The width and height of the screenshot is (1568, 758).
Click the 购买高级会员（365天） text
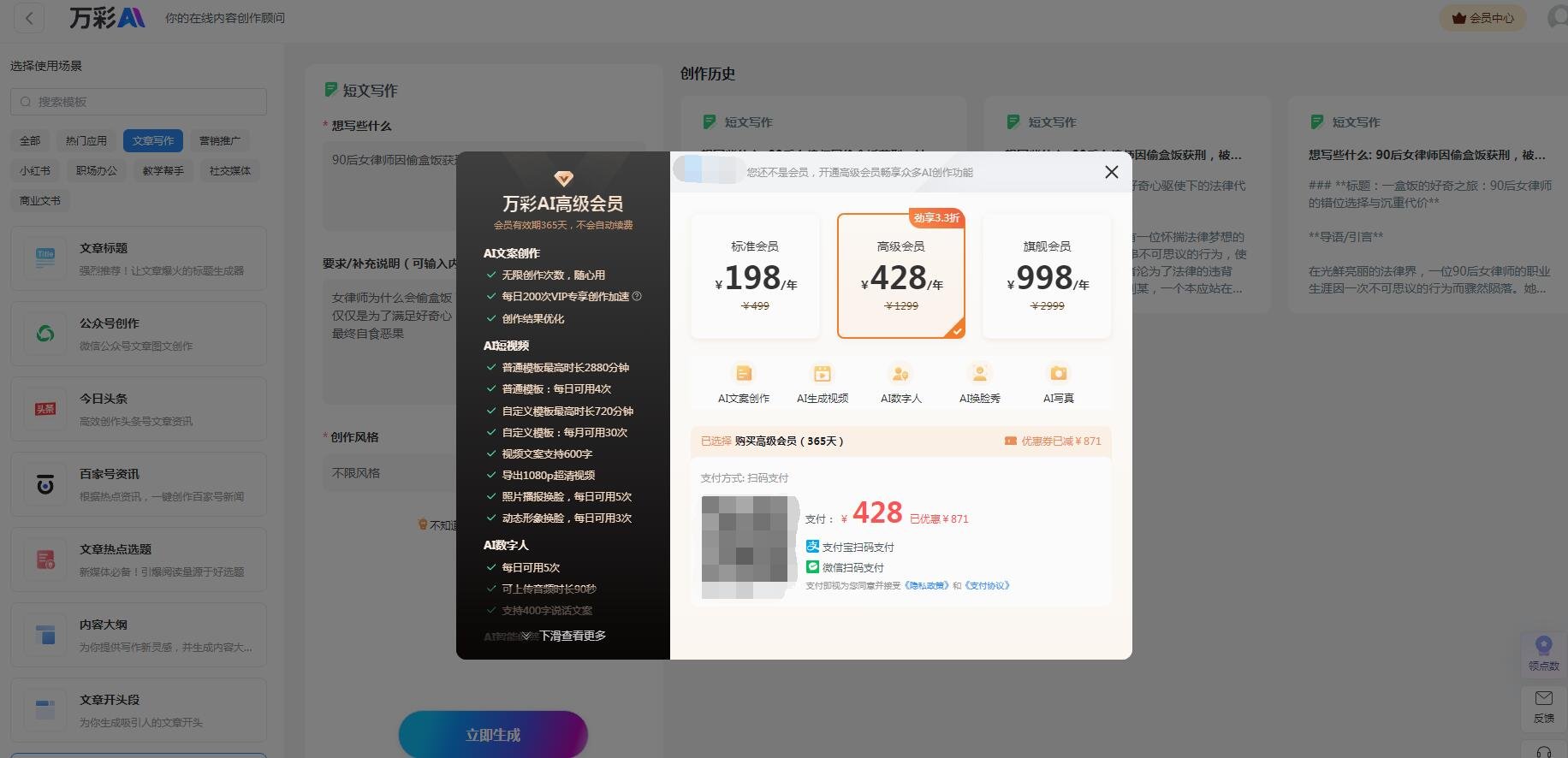pos(789,441)
